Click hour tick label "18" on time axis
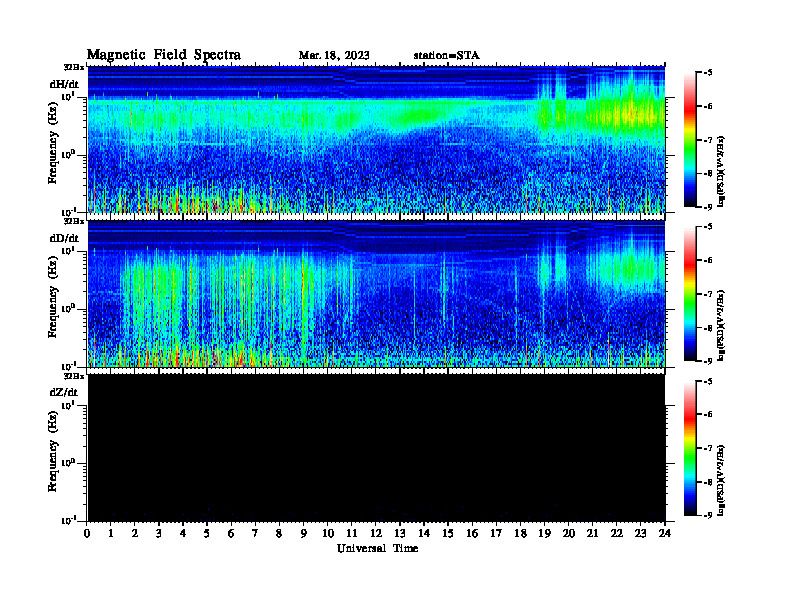Viewport: 792px width, 612px height. tap(520, 534)
